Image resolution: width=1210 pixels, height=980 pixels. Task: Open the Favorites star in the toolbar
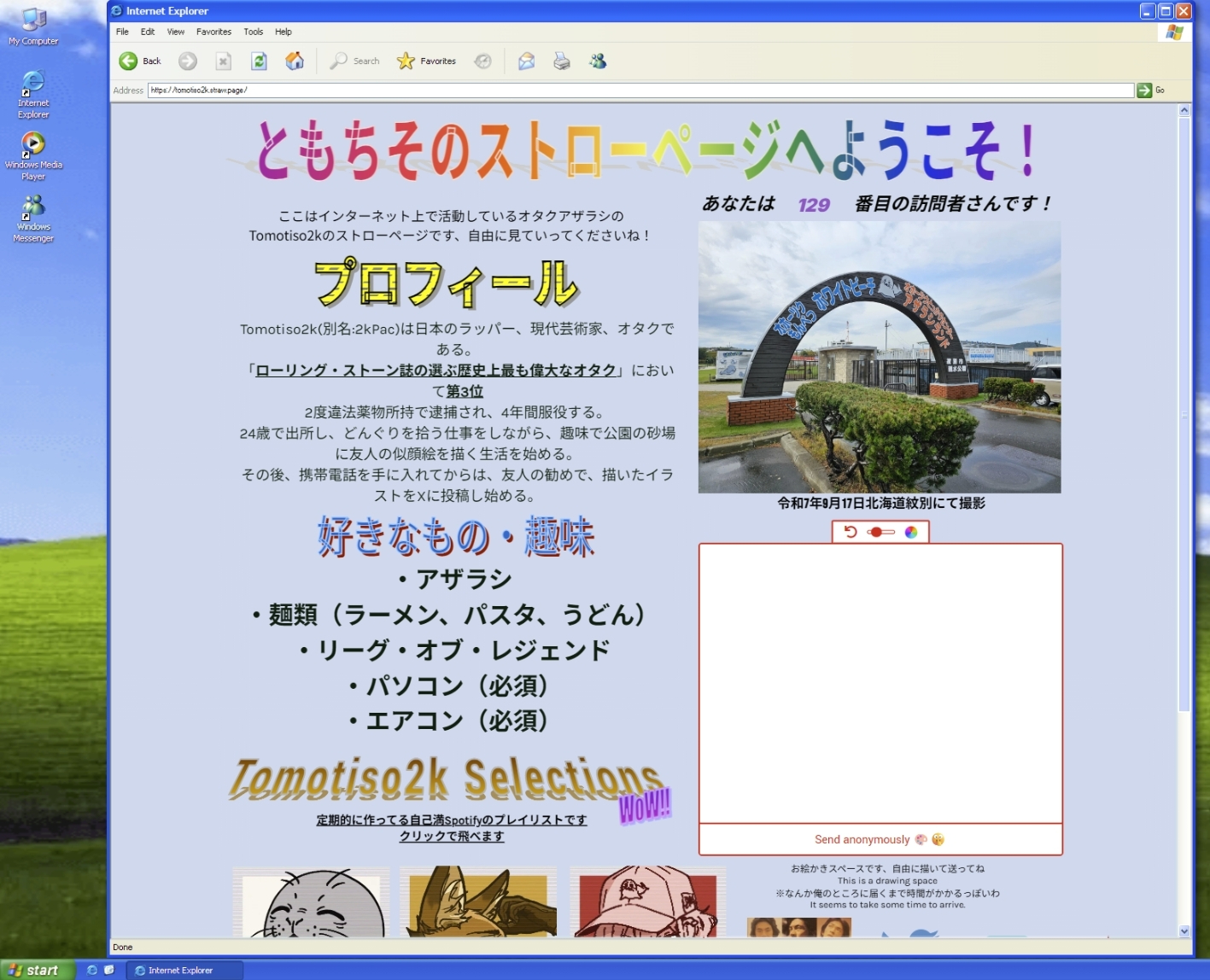[x=406, y=61]
